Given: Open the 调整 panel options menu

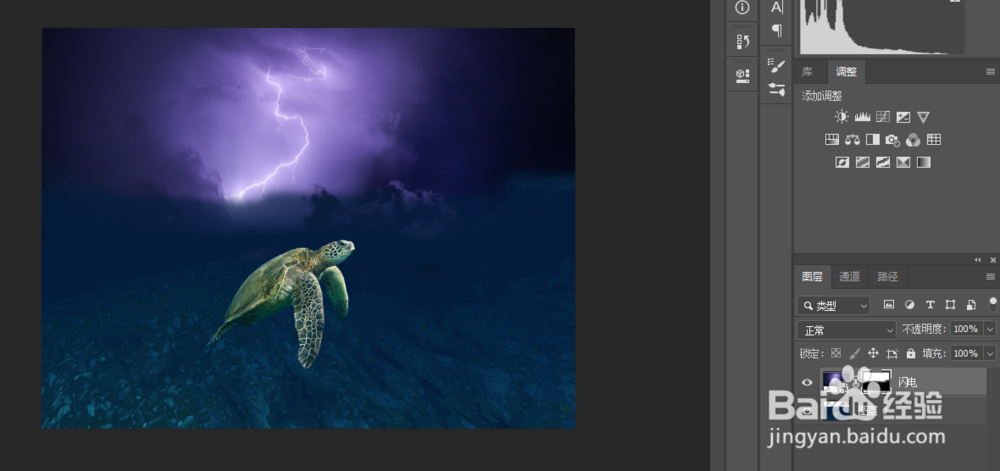Looking at the screenshot, I should pos(990,72).
